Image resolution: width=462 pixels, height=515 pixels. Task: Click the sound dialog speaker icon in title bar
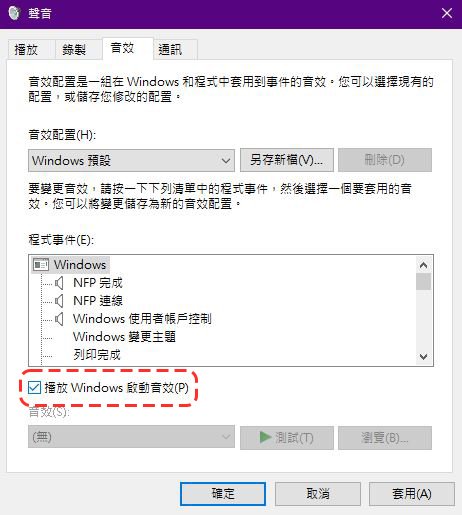[14, 13]
